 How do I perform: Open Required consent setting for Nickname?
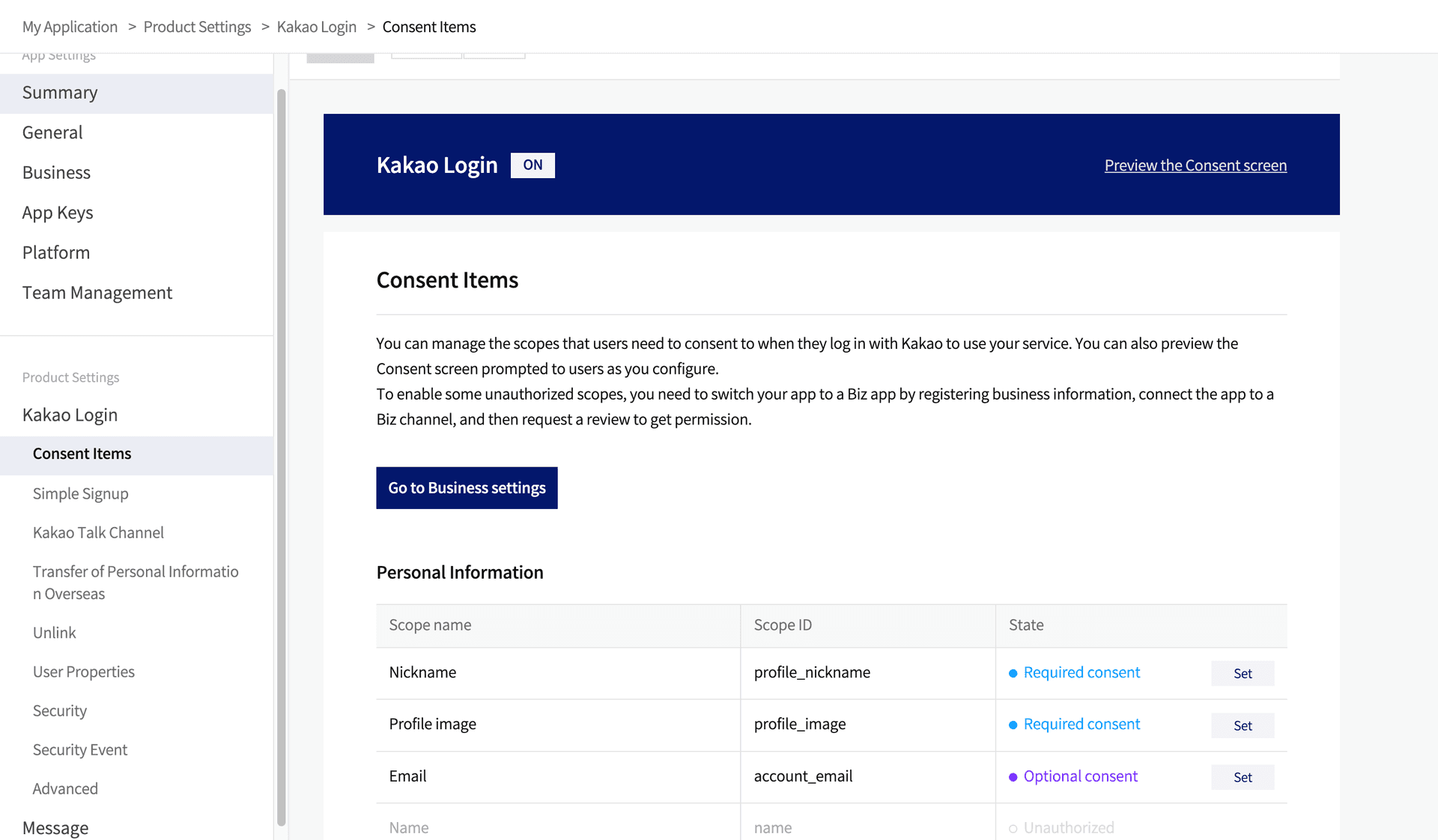point(1081,672)
